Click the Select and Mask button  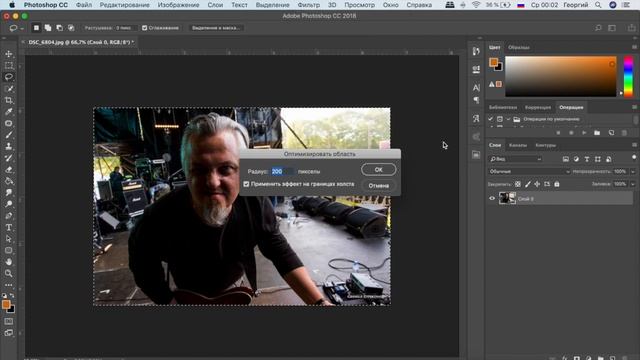click(216, 28)
